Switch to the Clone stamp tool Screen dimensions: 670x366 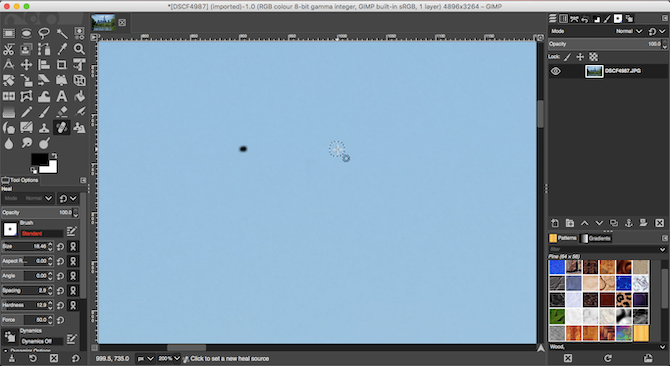[44, 128]
